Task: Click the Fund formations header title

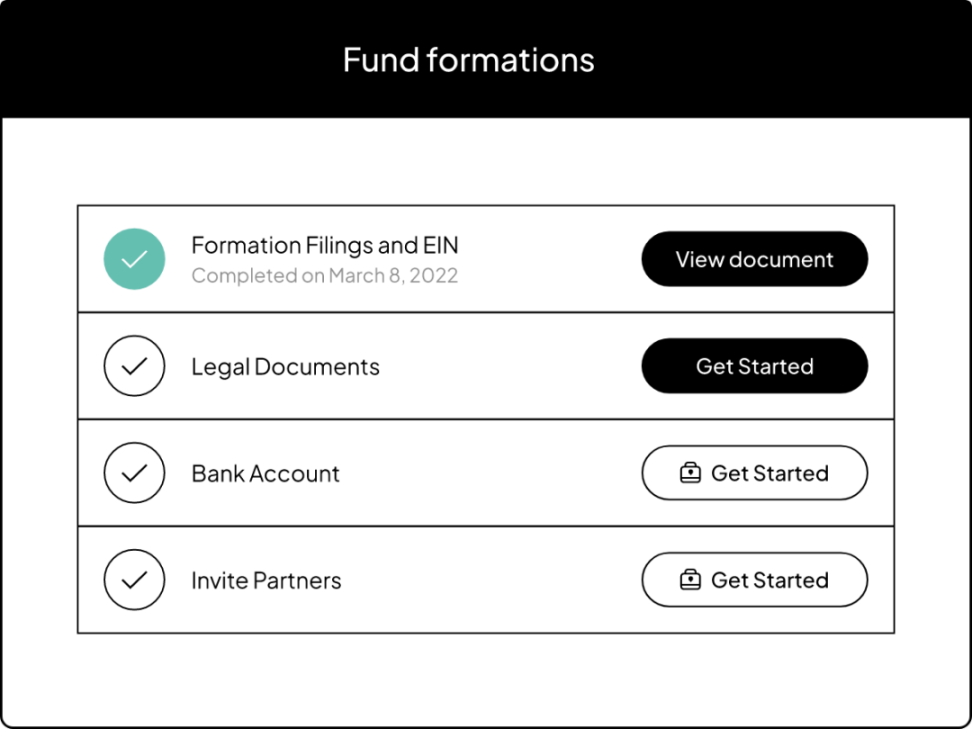Action: (x=468, y=60)
